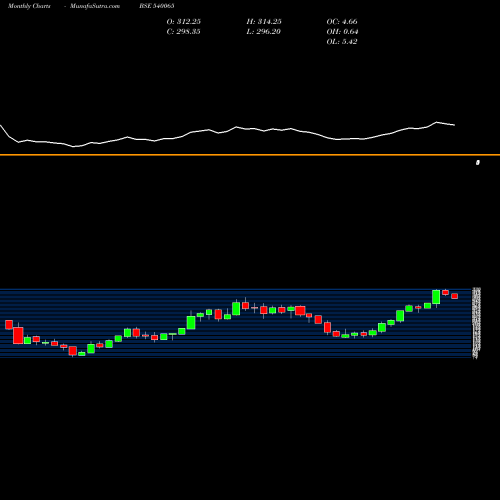Click the high value H: 314.25

click(264, 22)
